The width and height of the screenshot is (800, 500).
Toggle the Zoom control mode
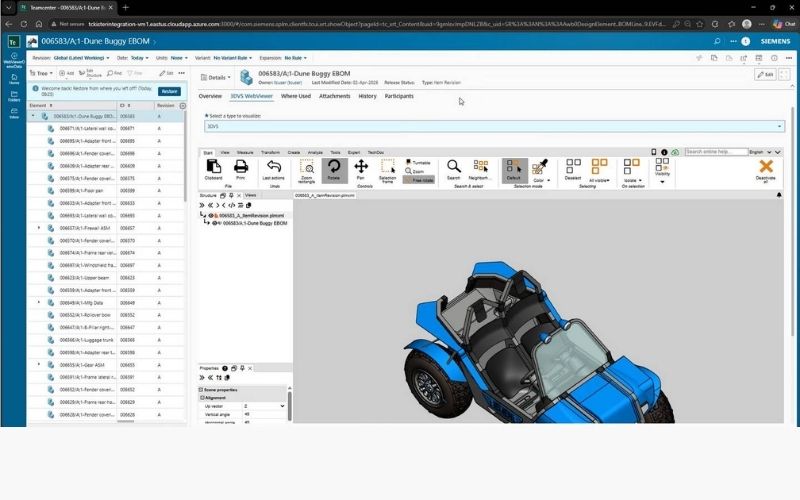415,171
